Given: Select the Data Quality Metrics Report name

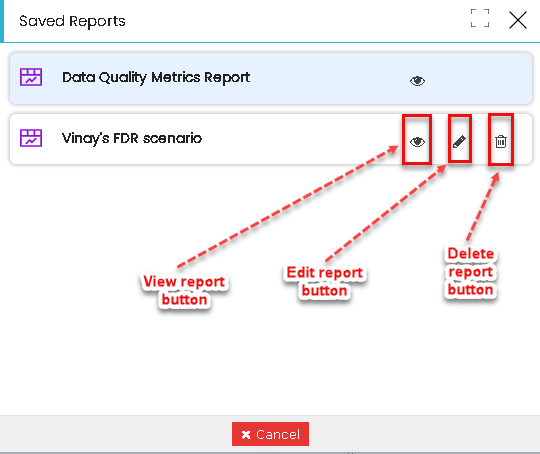Looking at the screenshot, I should [156, 78].
